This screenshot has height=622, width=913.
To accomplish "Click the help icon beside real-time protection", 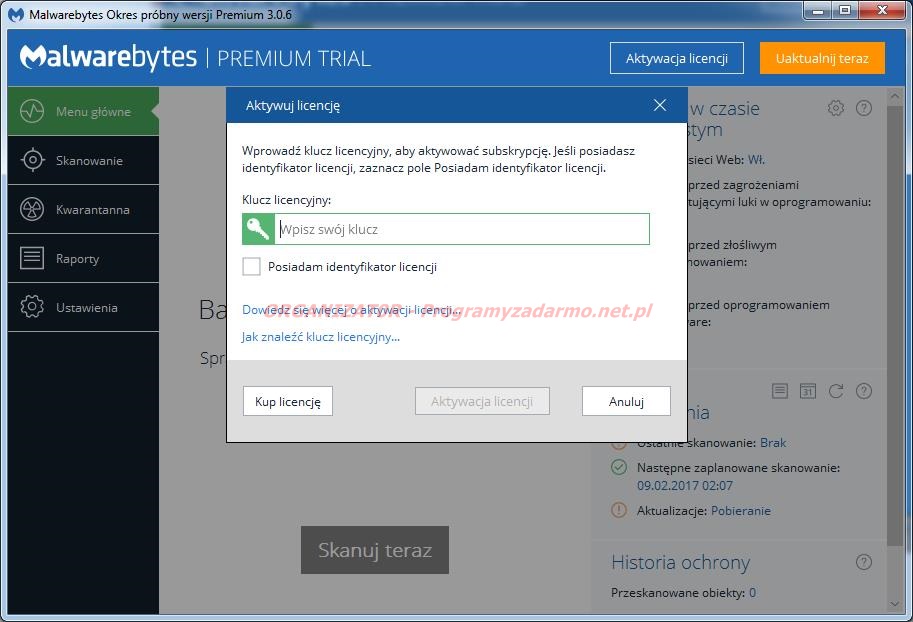I will click(864, 108).
